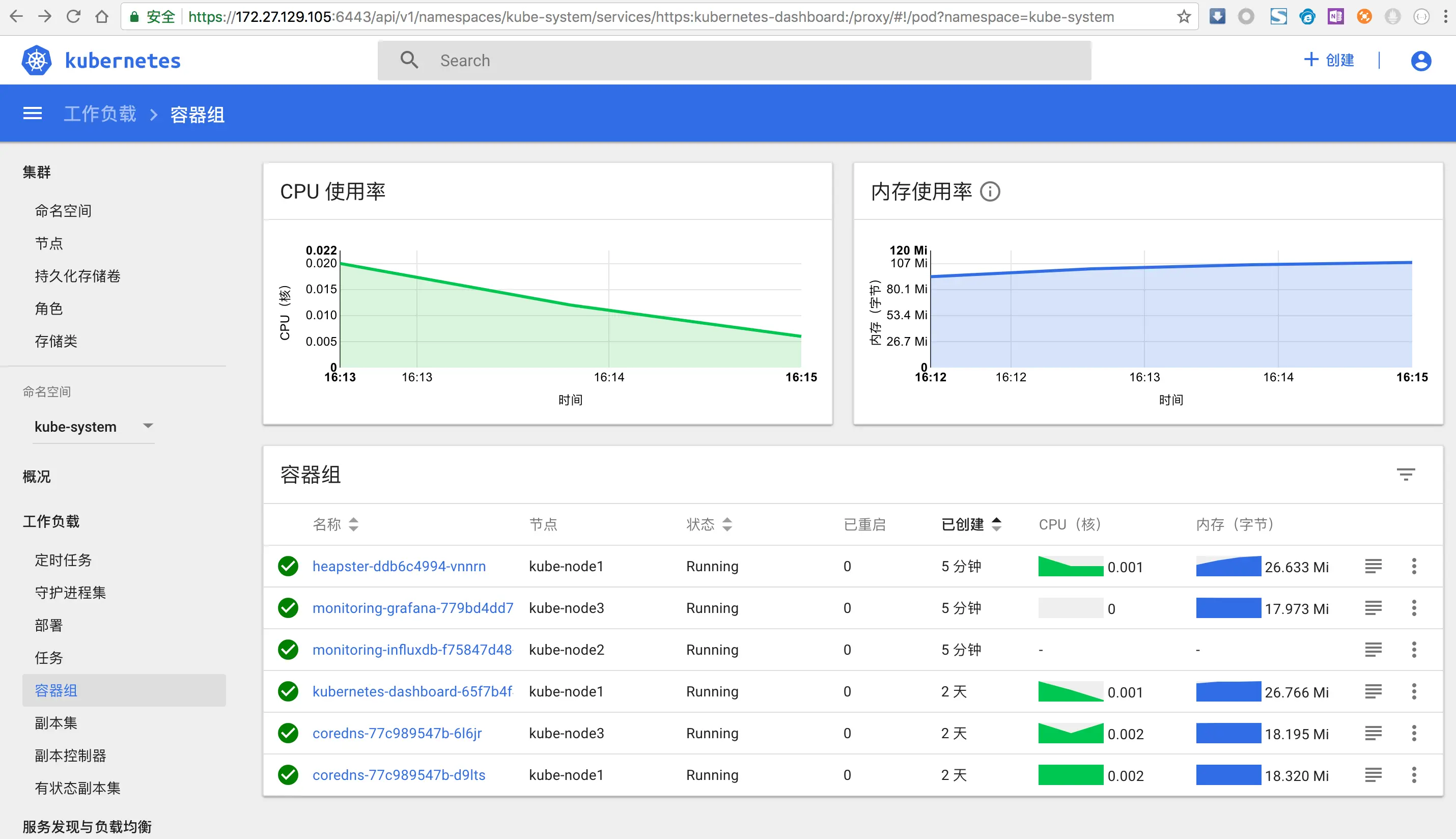The height and width of the screenshot is (839, 1456).
Task: Bookmark page with the star icon
Action: click(x=1184, y=17)
